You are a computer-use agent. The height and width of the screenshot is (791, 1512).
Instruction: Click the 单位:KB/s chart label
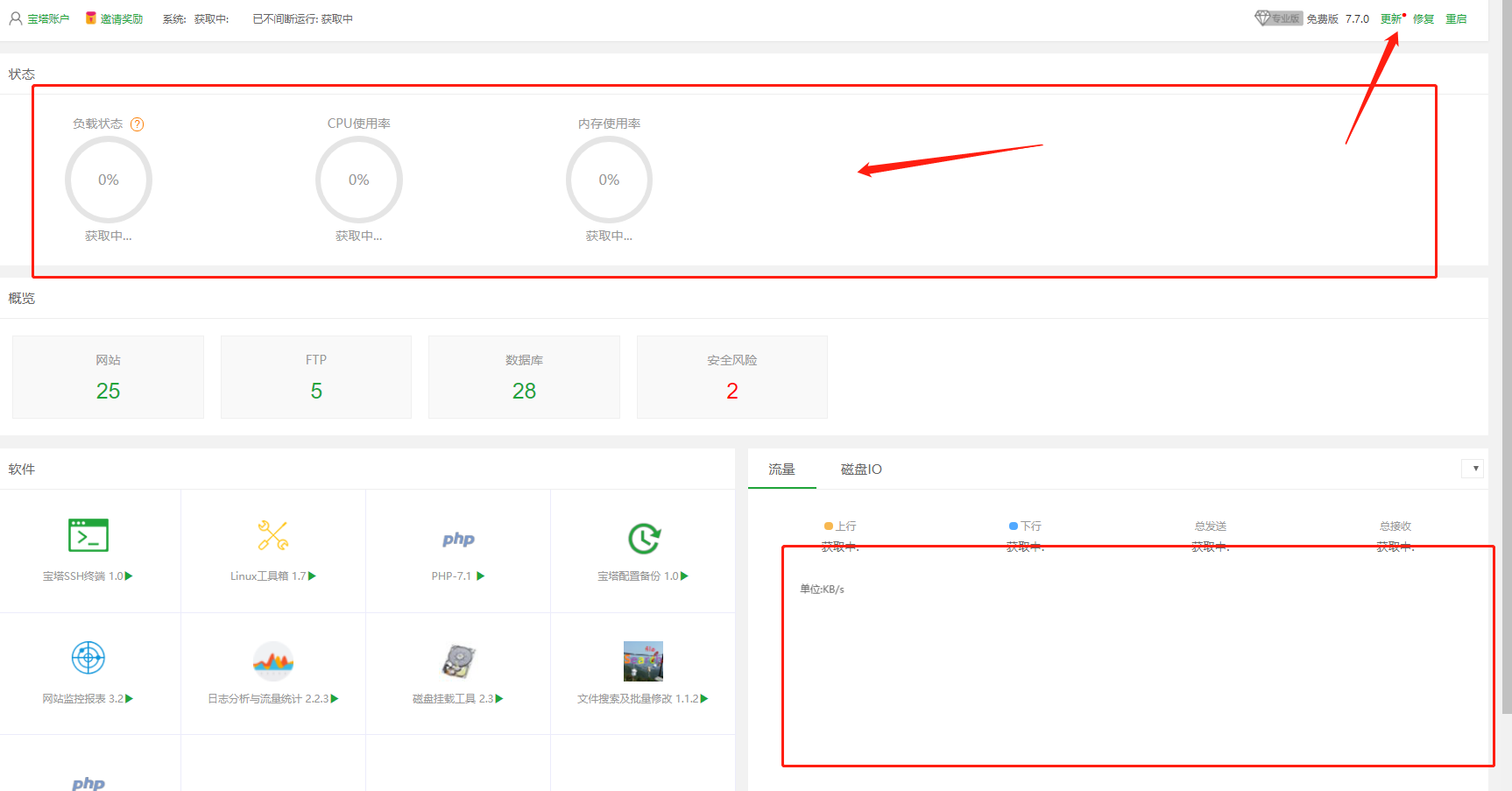tap(822, 589)
